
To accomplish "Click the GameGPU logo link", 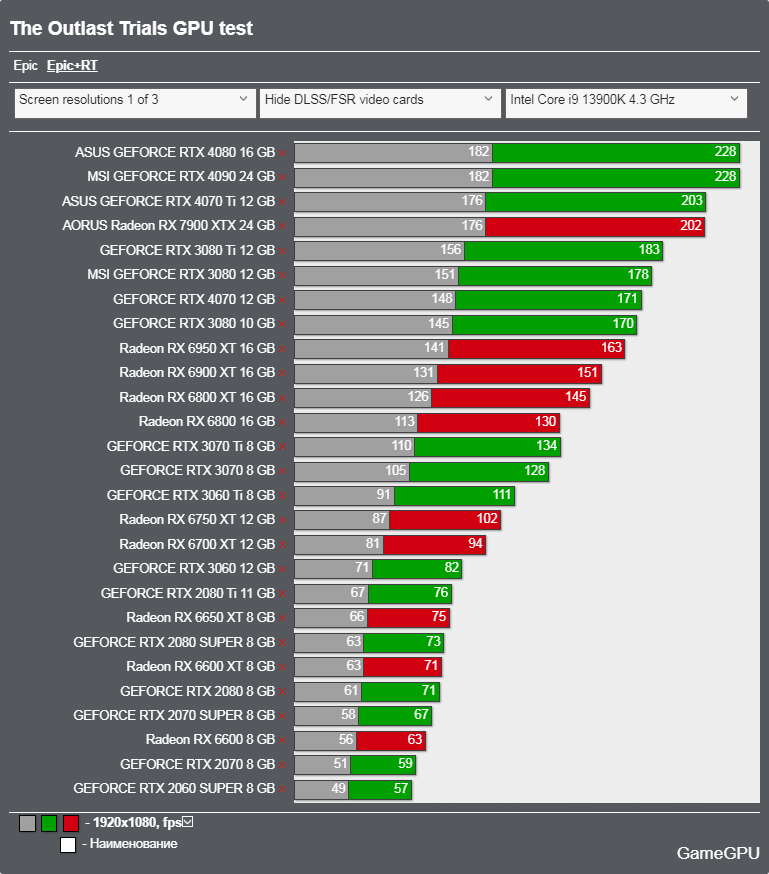I will click(x=718, y=853).
